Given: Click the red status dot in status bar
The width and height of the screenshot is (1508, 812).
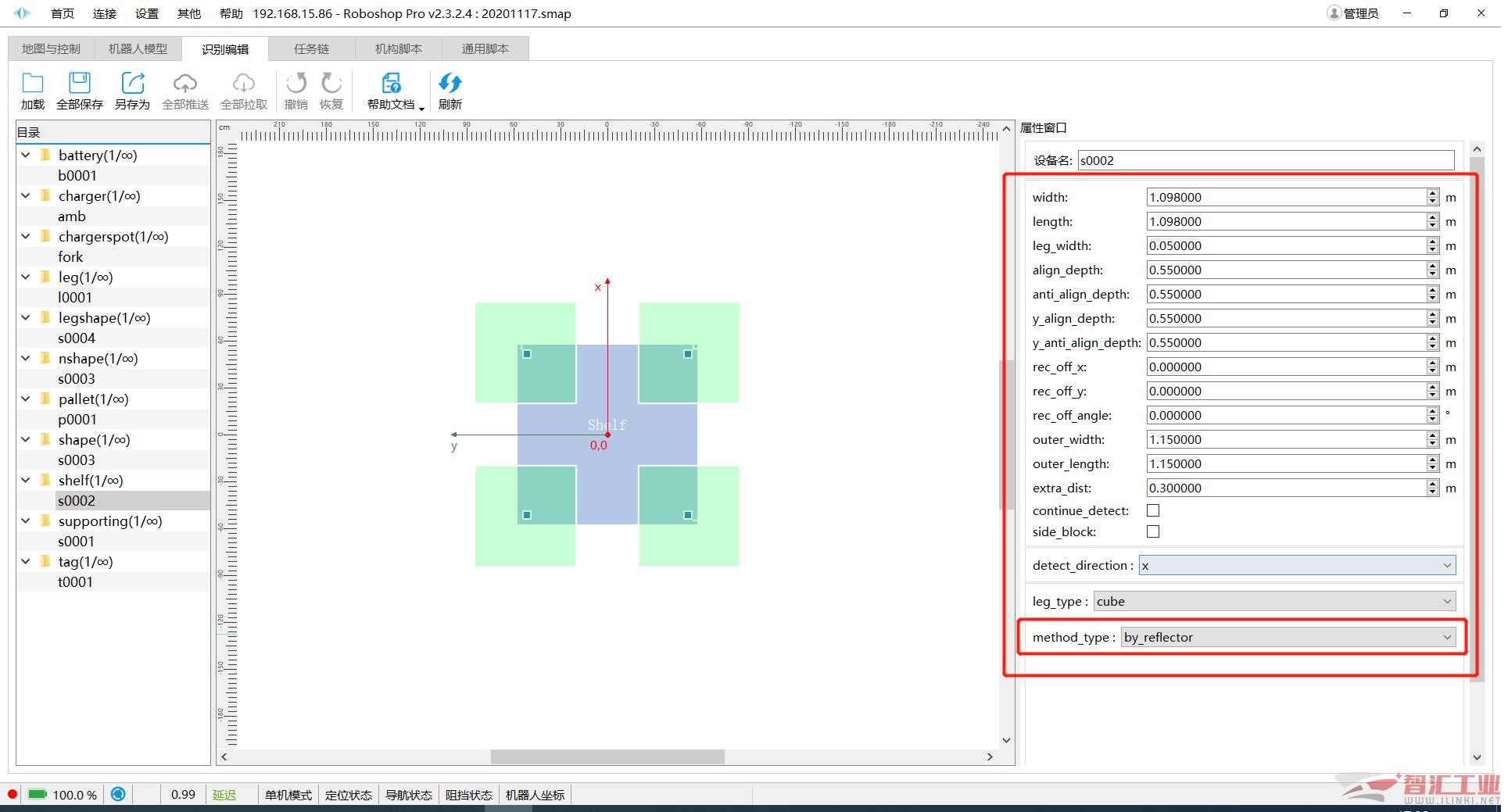Looking at the screenshot, I should coord(13,795).
